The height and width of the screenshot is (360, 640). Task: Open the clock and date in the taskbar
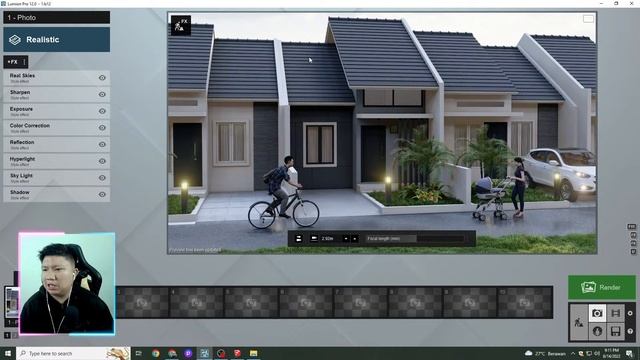tap(611, 353)
